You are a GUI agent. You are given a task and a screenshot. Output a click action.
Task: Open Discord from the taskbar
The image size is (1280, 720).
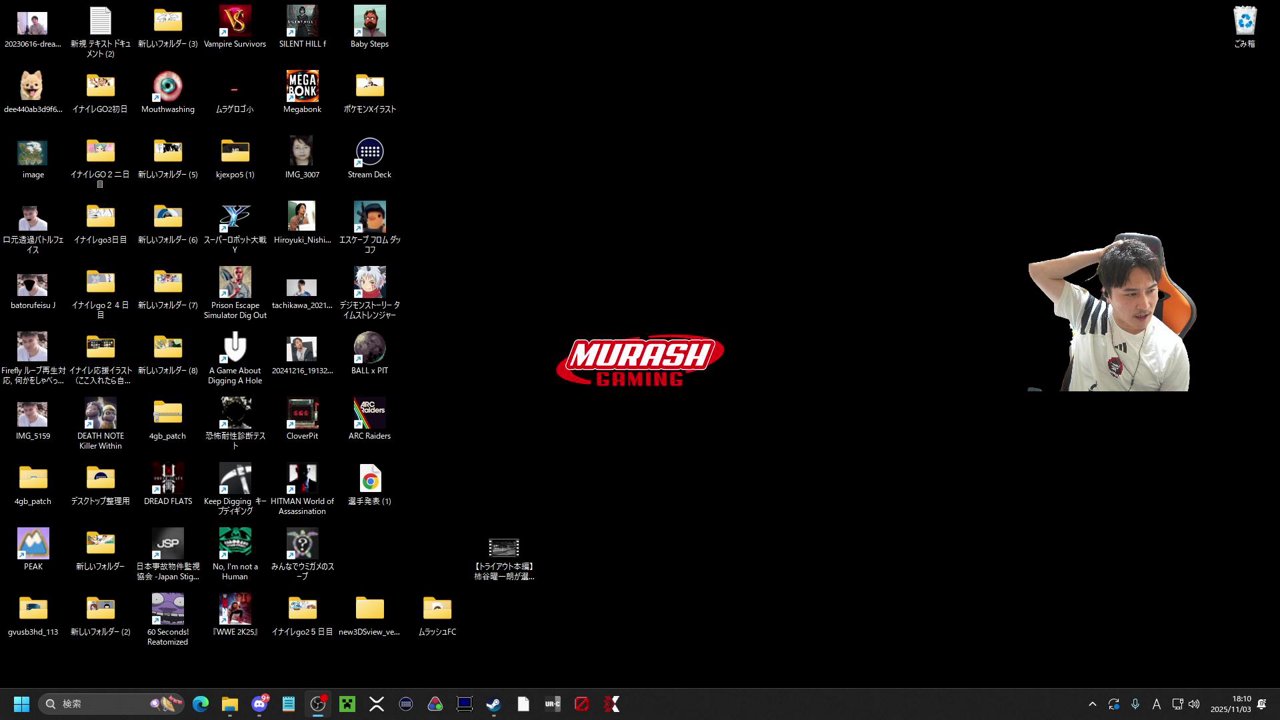[260, 704]
